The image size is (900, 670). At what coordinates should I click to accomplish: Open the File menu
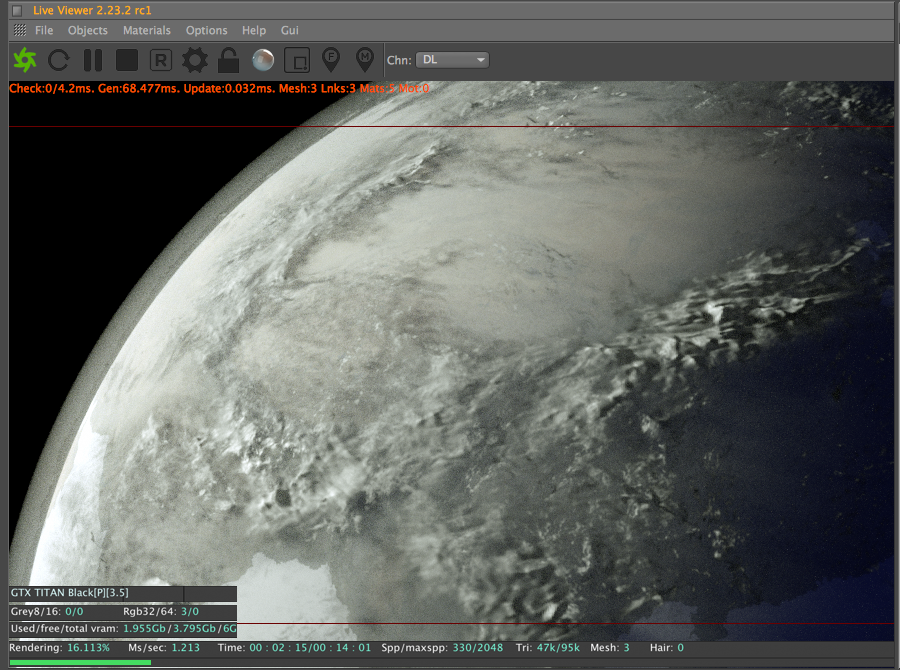tap(44, 30)
